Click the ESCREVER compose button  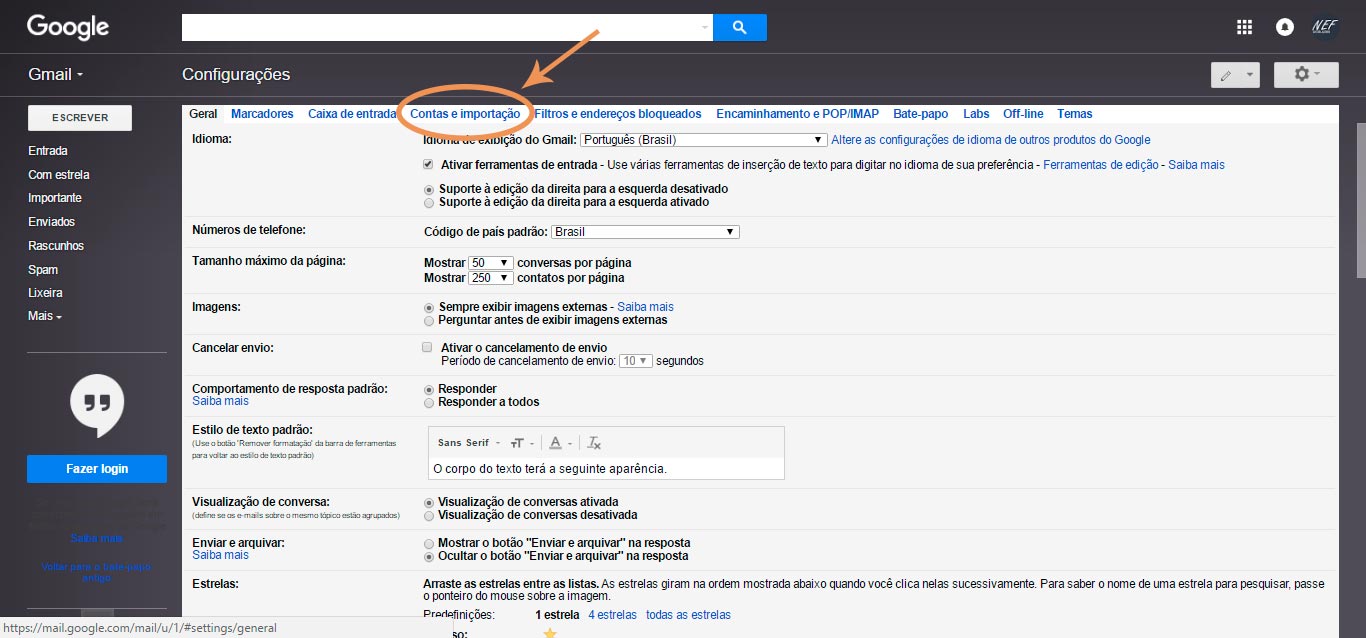pyautogui.click(x=80, y=117)
